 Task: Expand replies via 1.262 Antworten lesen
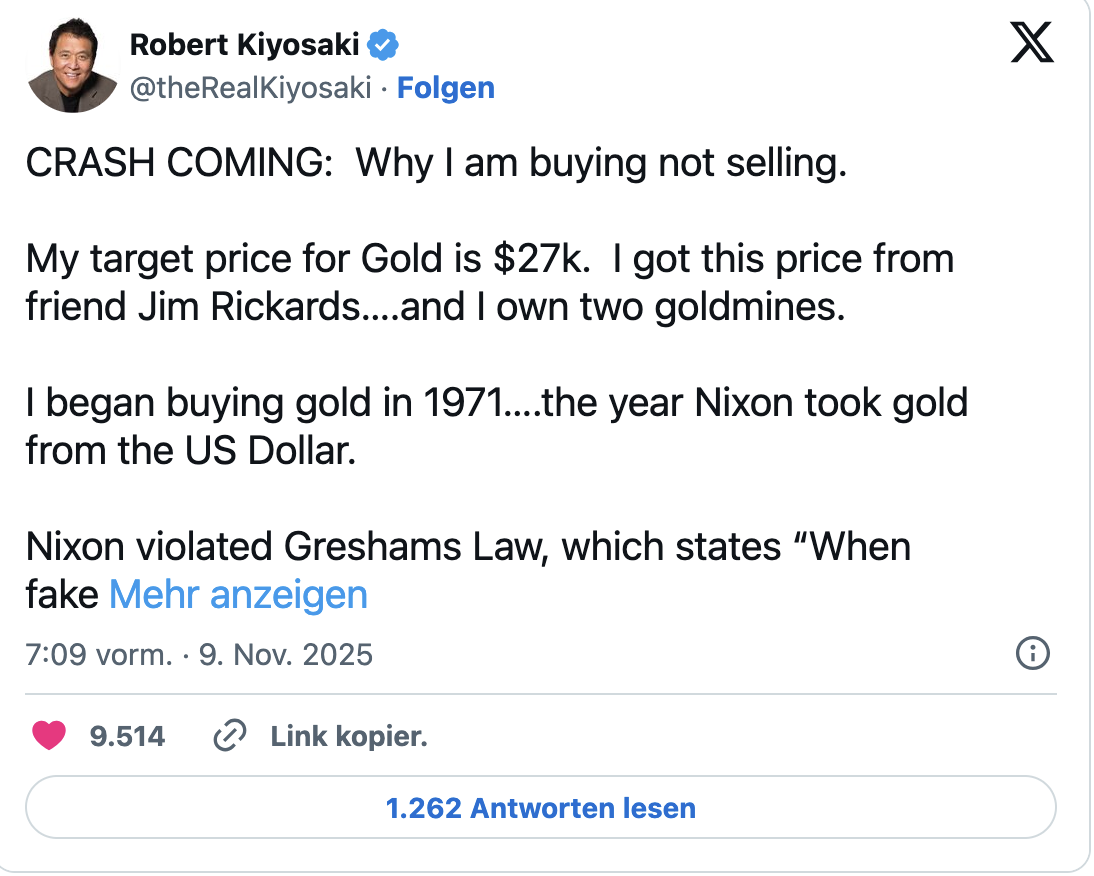(542, 807)
